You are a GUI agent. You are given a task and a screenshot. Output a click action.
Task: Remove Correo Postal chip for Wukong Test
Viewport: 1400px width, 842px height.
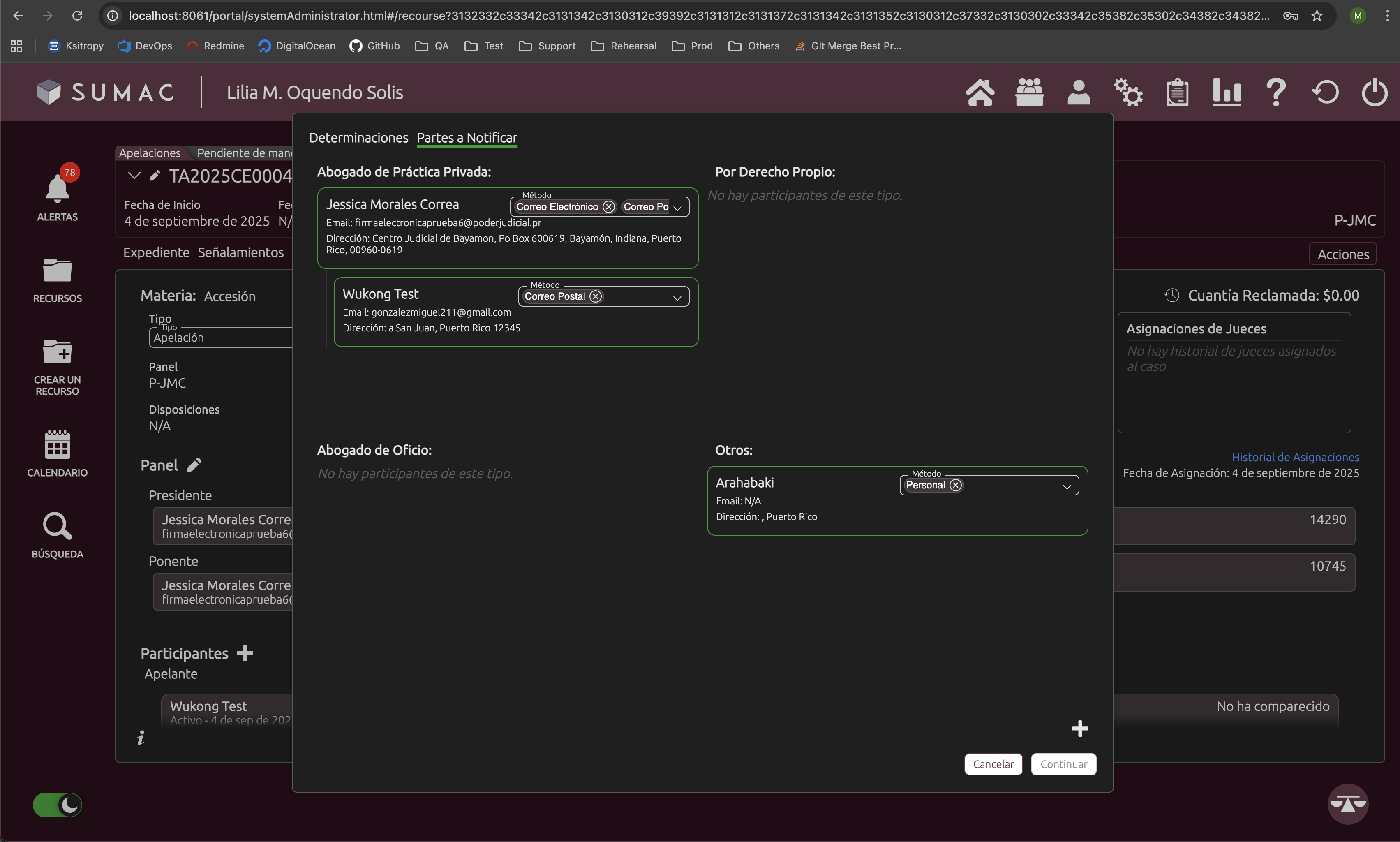pos(595,297)
